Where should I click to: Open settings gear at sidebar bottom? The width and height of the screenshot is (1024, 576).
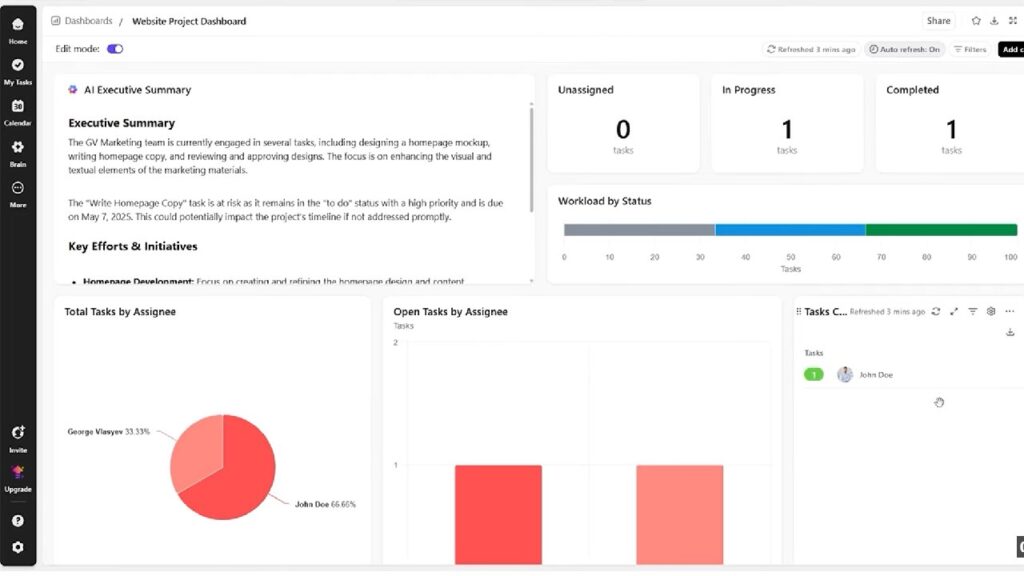tap(18, 547)
